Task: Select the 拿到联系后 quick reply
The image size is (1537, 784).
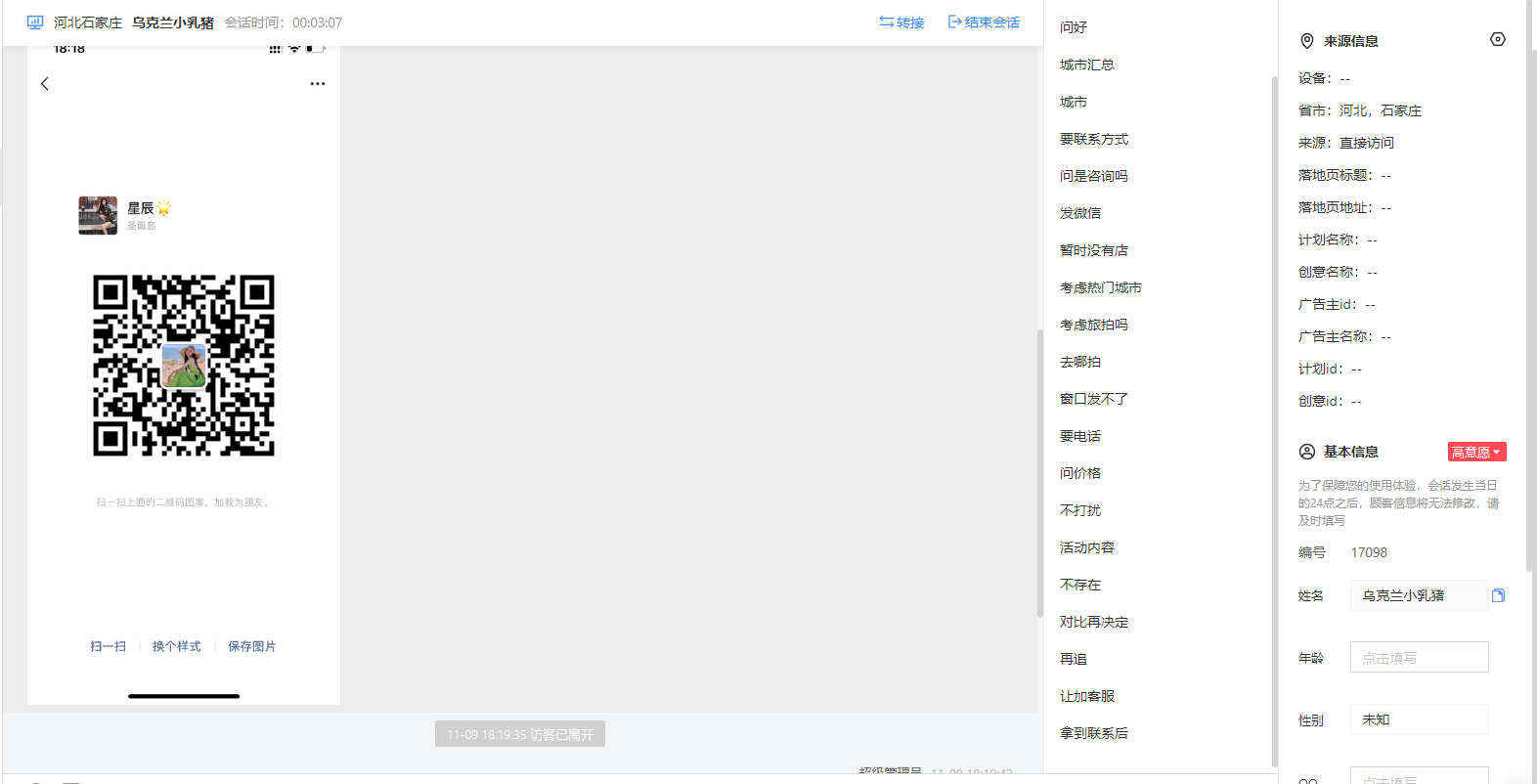Action: click(x=1094, y=733)
